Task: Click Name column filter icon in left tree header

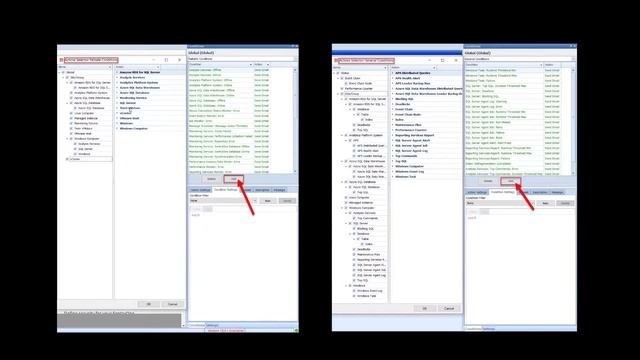Action: pyautogui.click(x=110, y=67)
